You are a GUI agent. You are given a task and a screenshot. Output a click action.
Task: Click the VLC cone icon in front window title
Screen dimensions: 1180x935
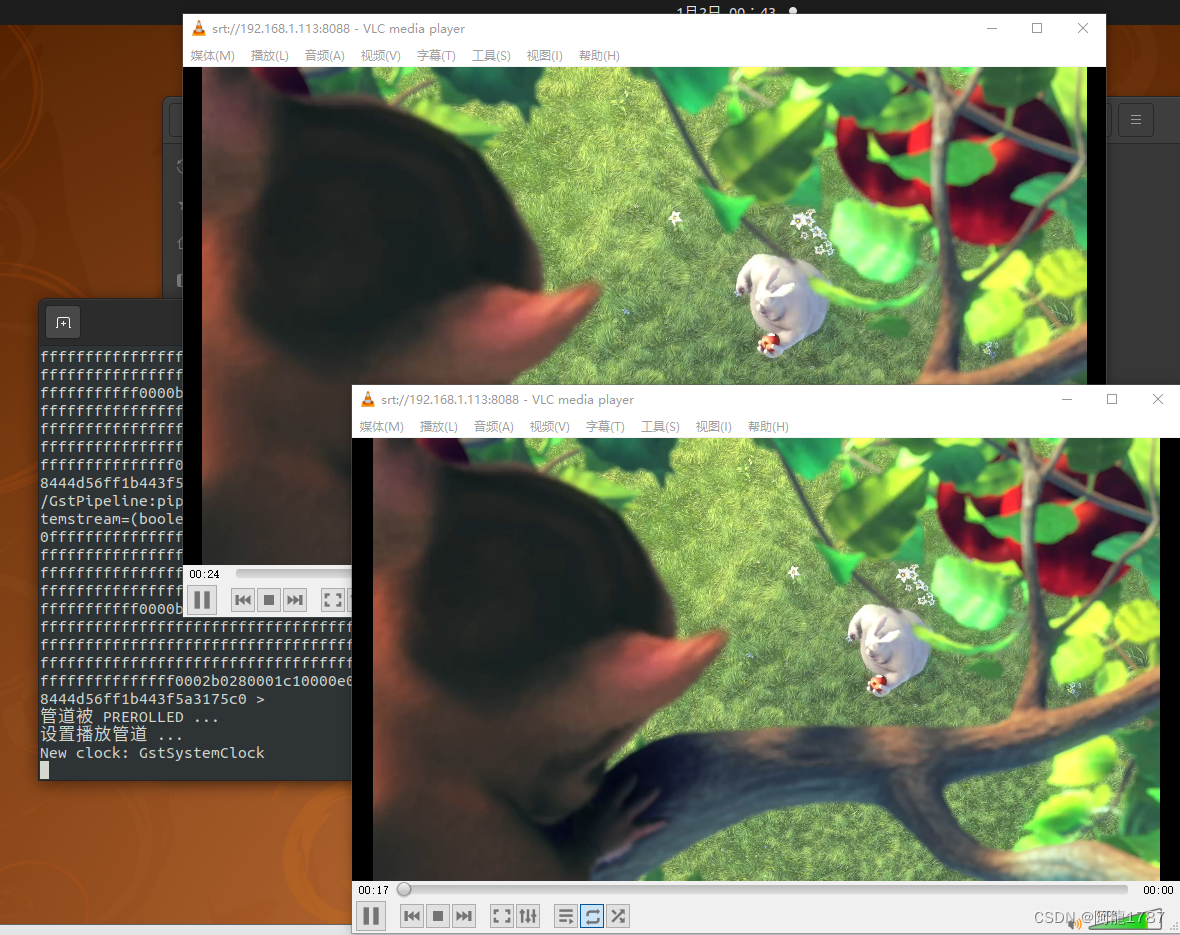[x=368, y=399]
